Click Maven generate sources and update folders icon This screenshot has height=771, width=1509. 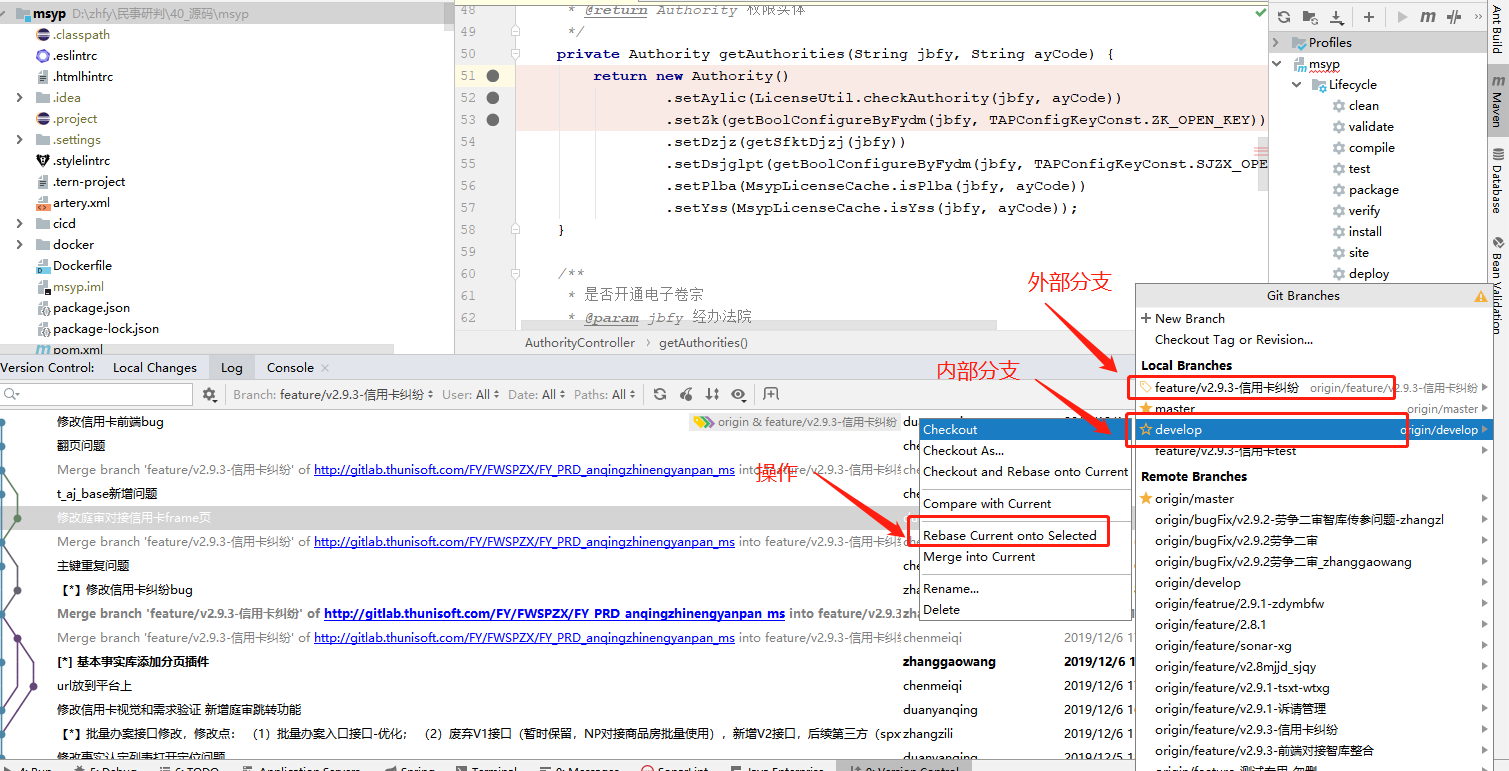(x=1310, y=17)
